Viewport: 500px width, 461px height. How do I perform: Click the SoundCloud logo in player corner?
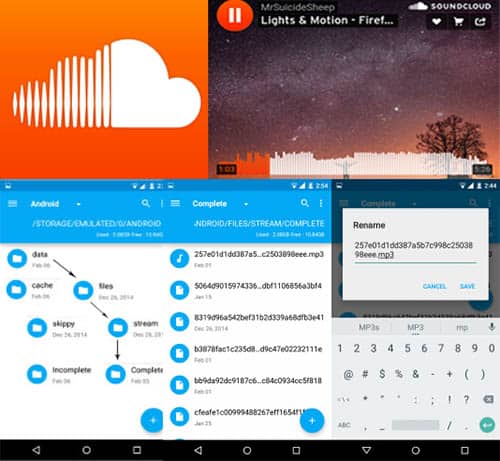449,6
